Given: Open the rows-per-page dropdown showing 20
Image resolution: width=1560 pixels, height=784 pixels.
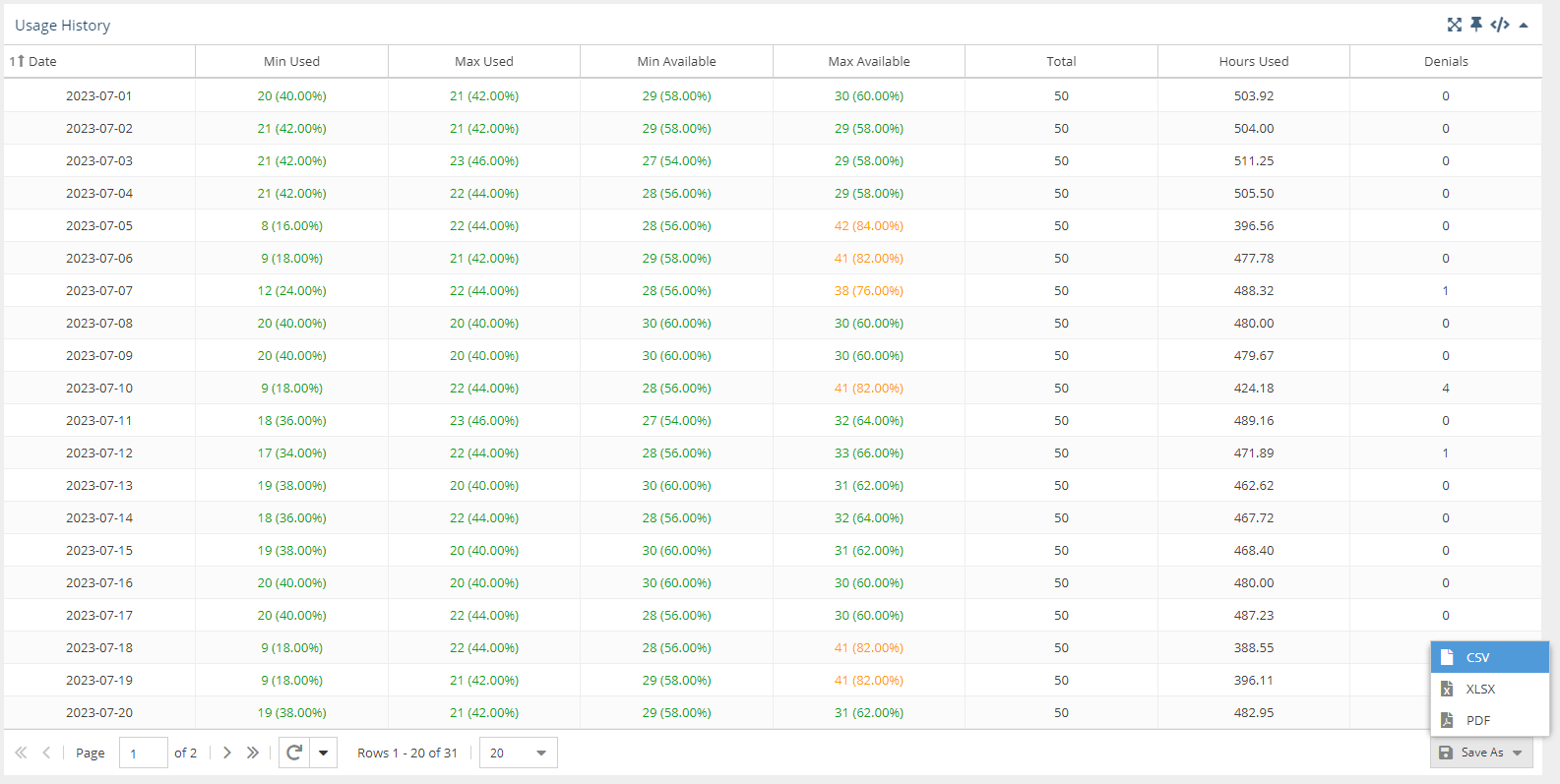Looking at the screenshot, I should (x=519, y=753).
